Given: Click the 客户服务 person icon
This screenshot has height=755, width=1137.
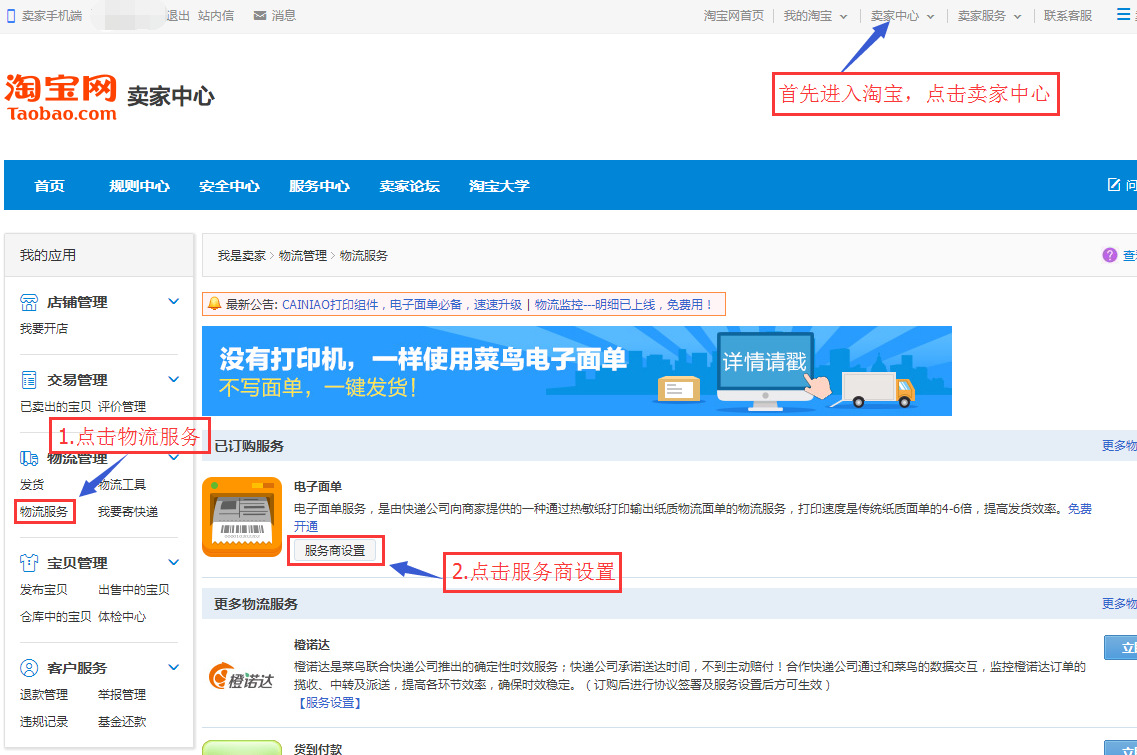Looking at the screenshot, I should [x=29, y=668].
